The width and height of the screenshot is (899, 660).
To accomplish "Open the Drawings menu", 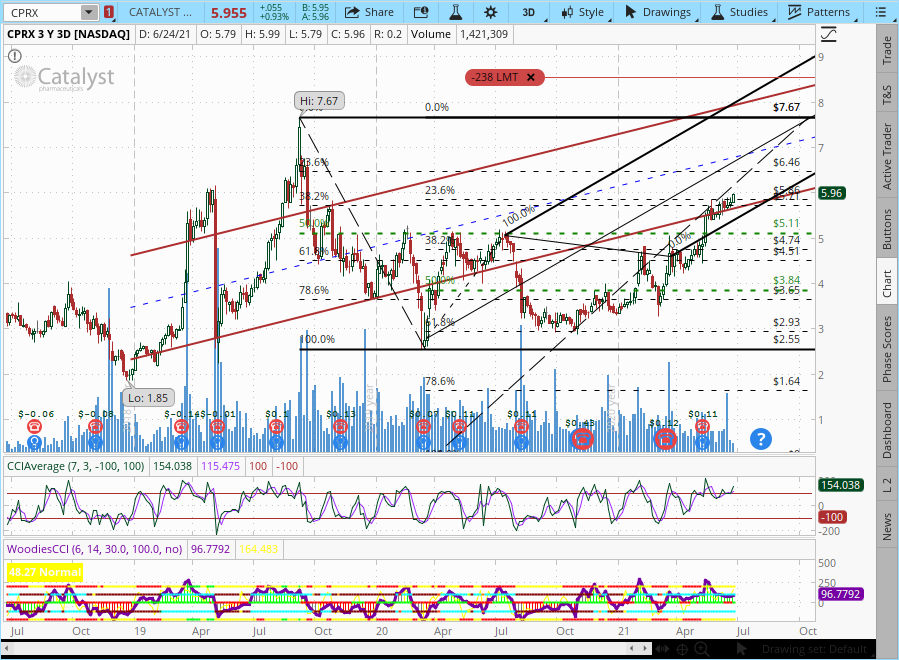I will click(657, 12).
